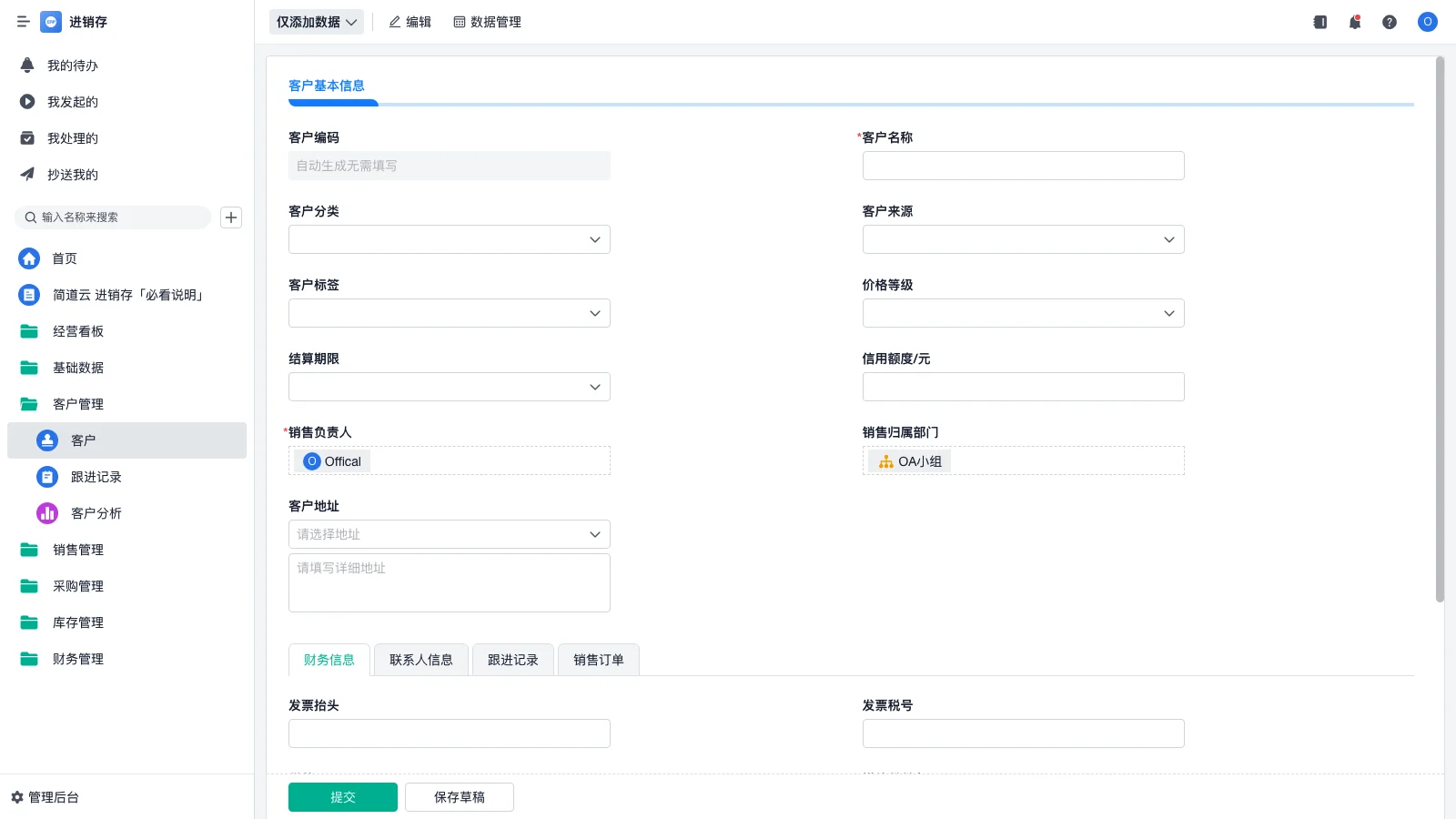The width and height of the screenshot is (1456, 819).
Task: Switch to the 销售订单 tab
Action: point(599,660)
